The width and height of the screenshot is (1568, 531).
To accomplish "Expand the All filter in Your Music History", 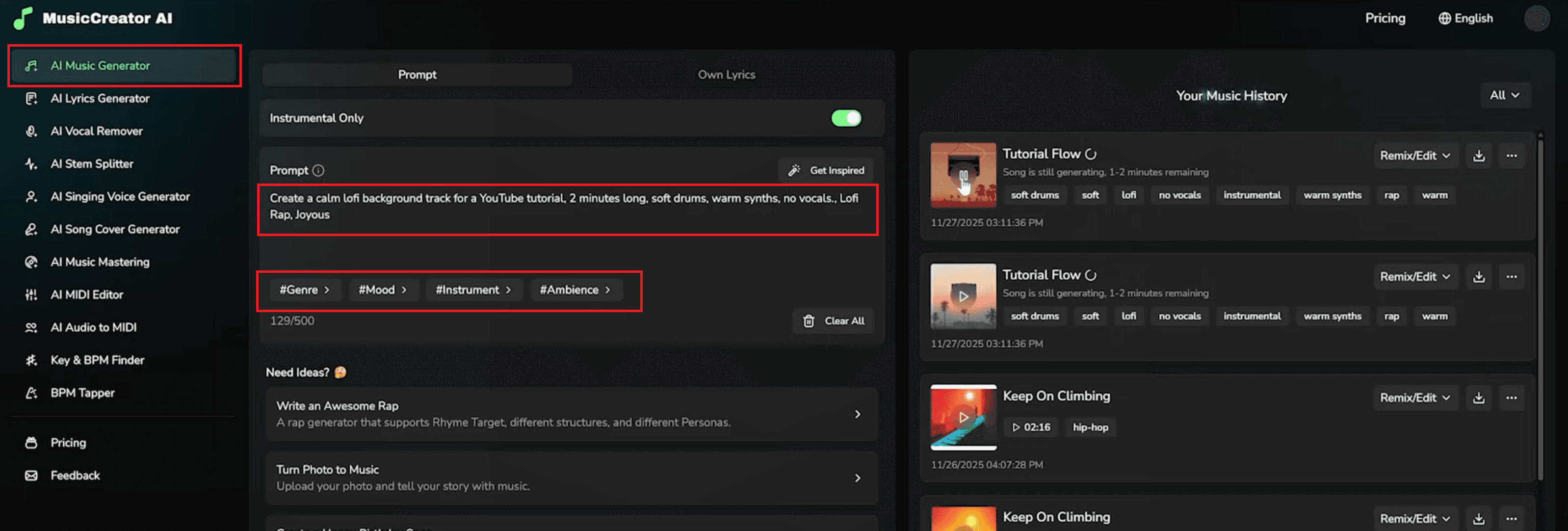I will click(1505, 95).
